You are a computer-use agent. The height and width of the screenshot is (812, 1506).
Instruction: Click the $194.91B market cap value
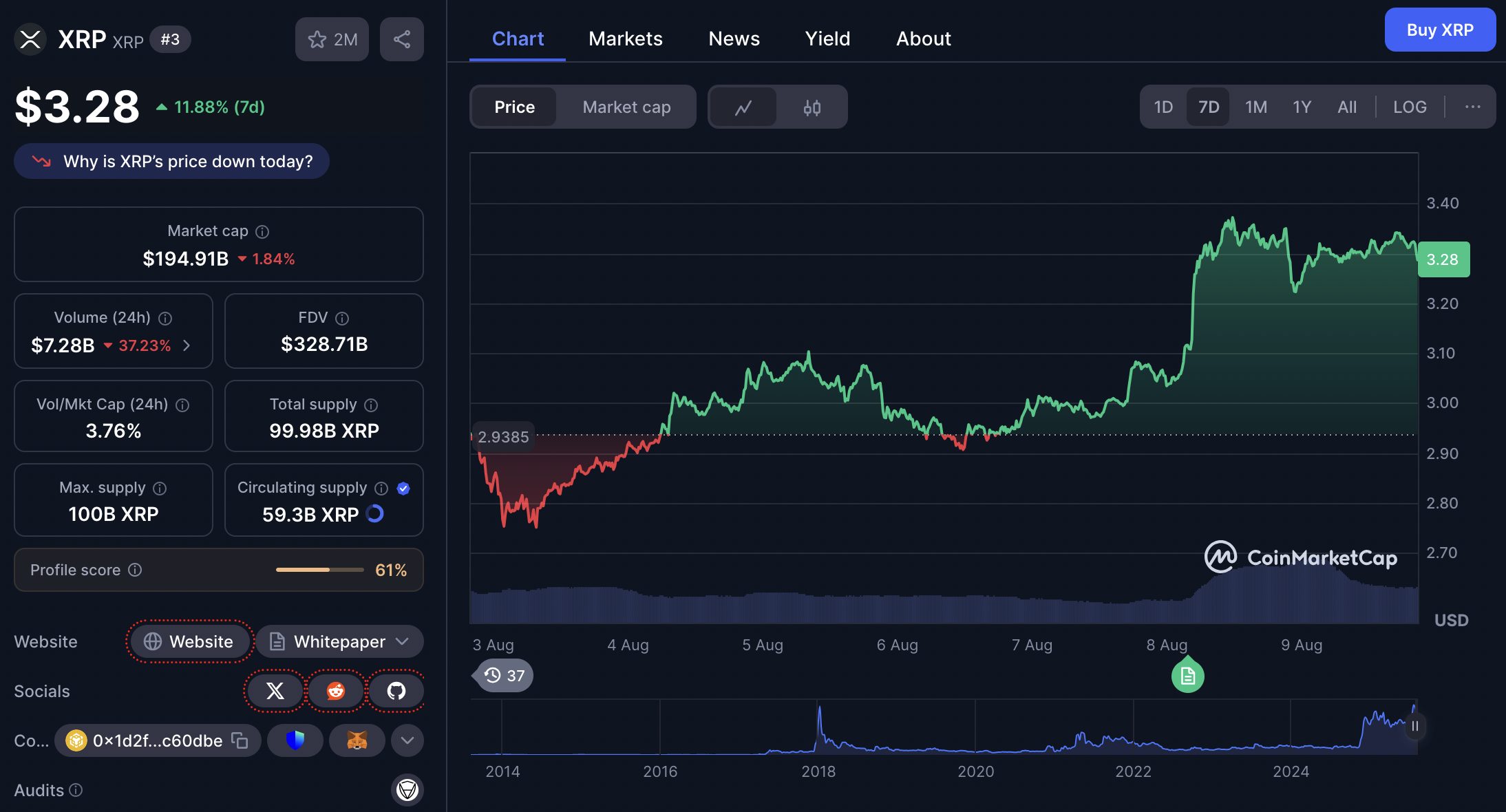pyautogui.click(x=185, y=259)
